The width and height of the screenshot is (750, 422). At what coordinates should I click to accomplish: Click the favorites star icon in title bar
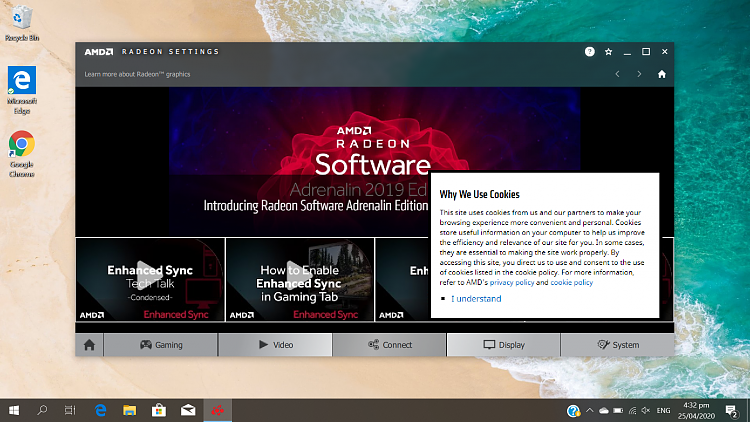608,52
